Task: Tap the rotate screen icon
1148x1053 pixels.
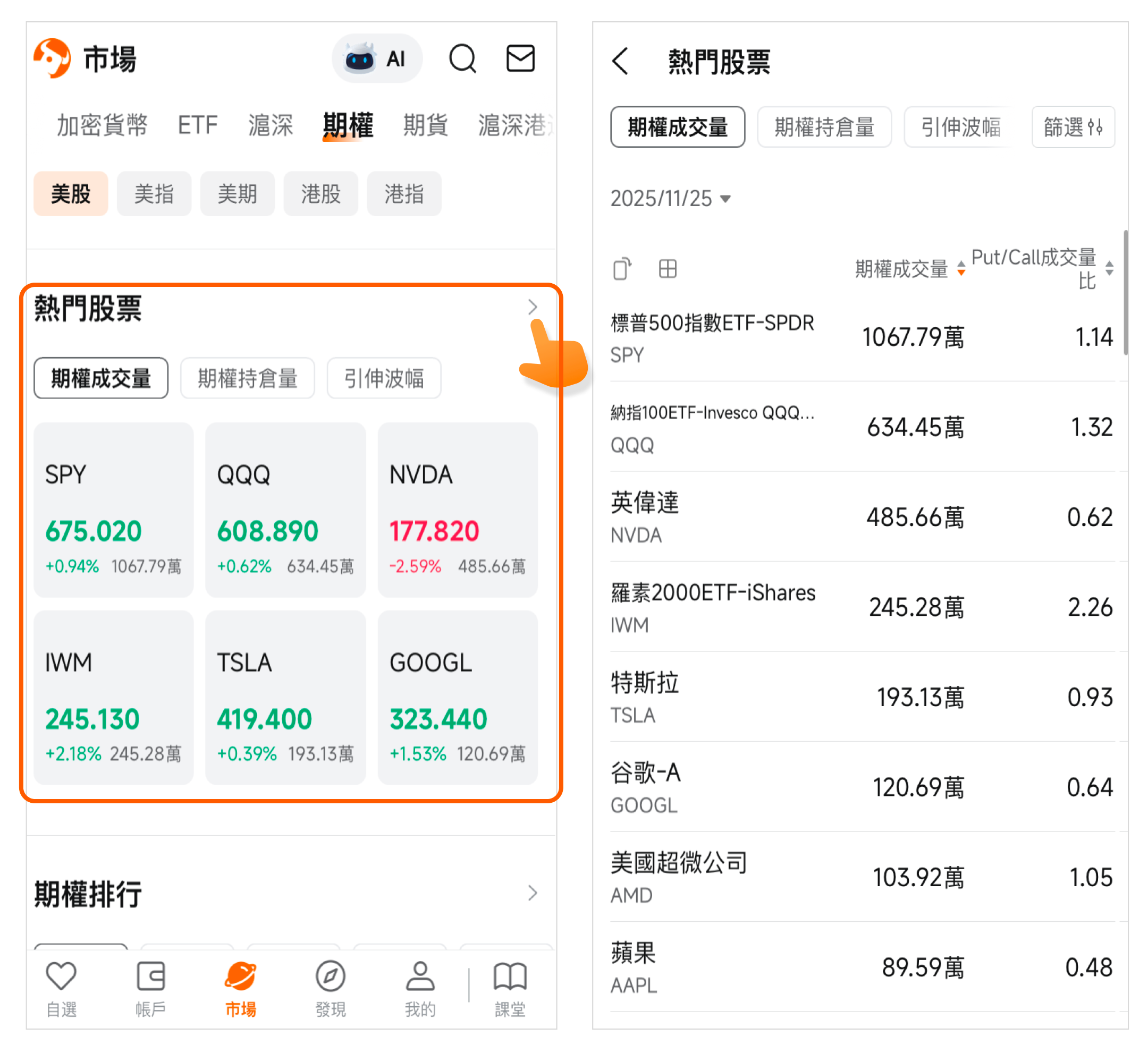Action: click(x=622, y=268)
